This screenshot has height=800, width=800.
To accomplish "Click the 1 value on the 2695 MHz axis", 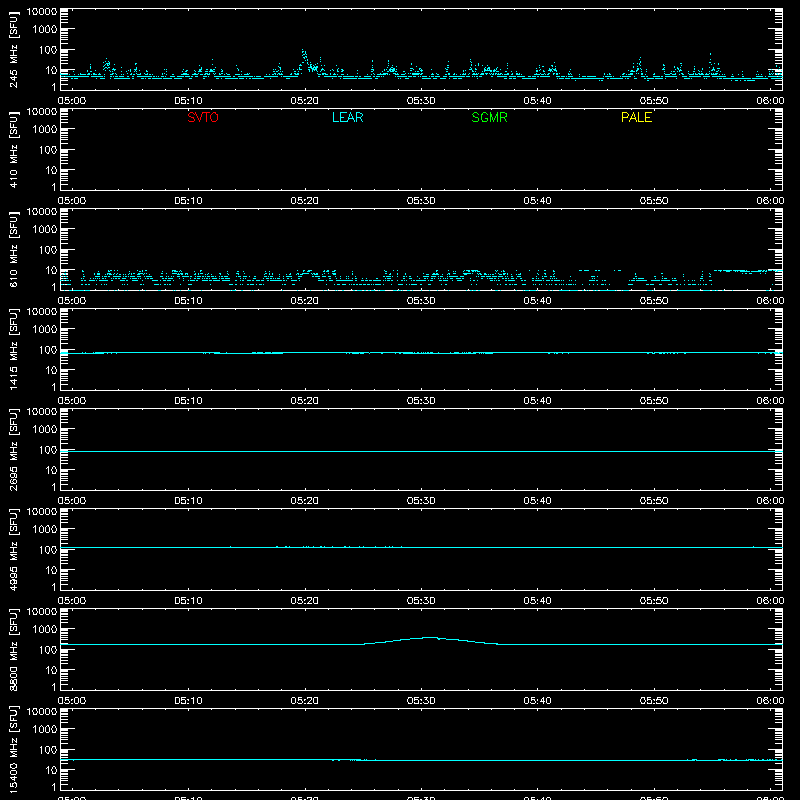I will [54, 487].
